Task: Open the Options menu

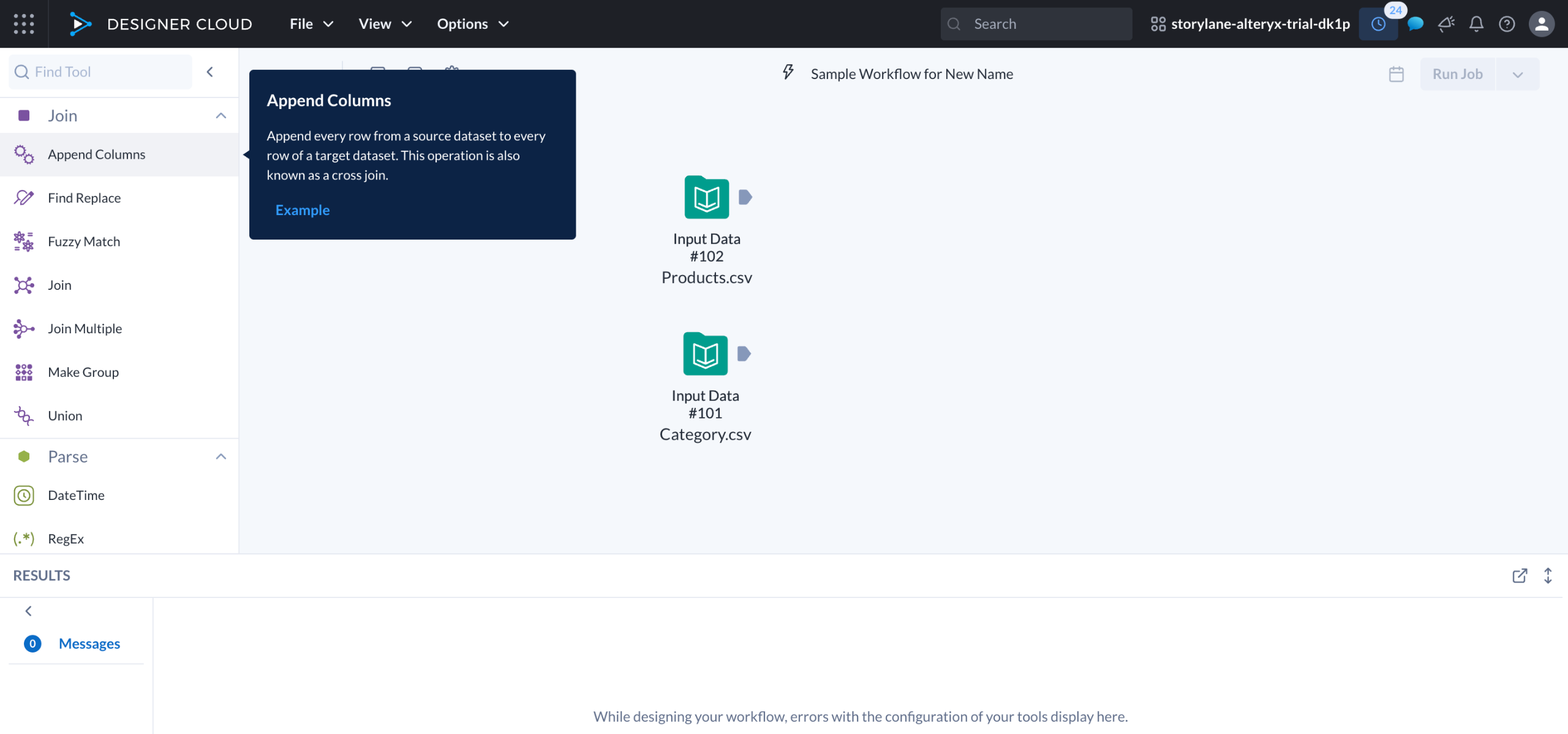Action: [472, 24]
